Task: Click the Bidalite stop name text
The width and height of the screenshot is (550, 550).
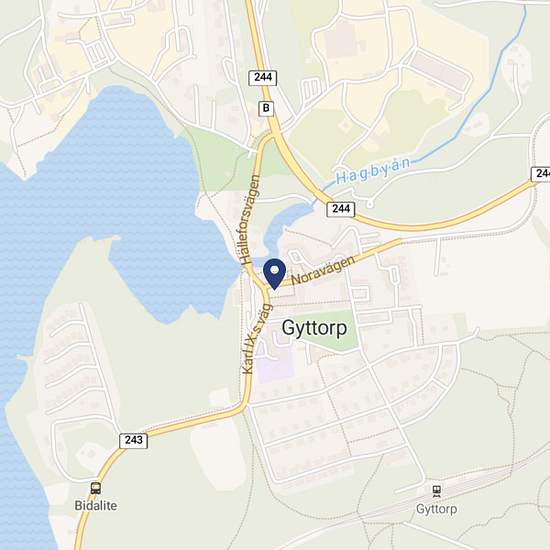Action: coord(96,505)
